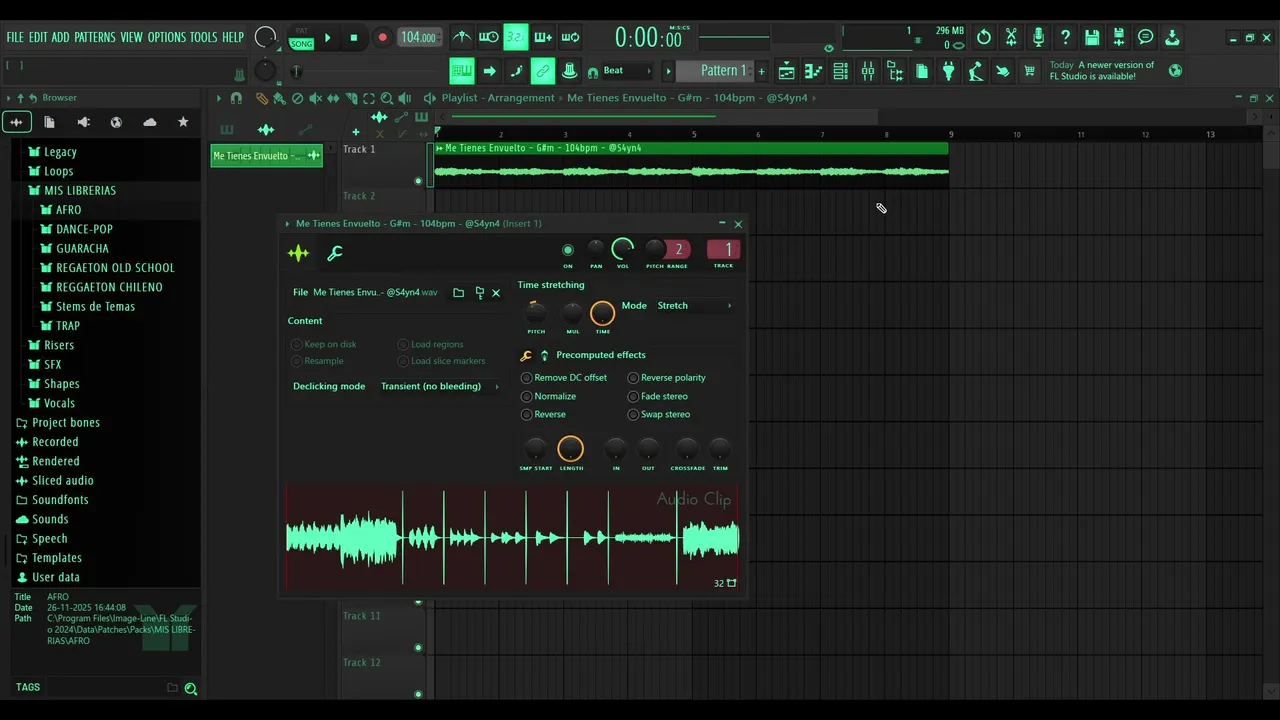Click the load sample folder icon
The height and width of the screenshot is (720, 1280).
(x=458, y=293)
